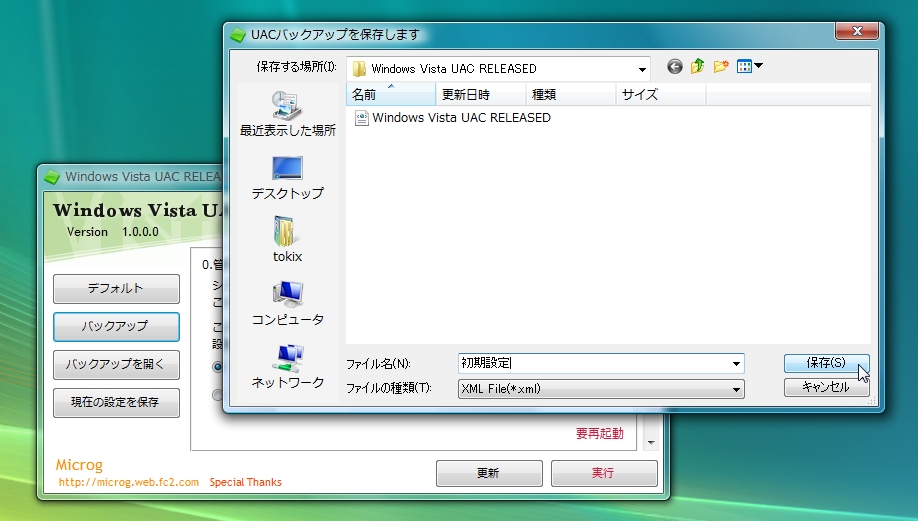Create a new folder
This screenshot has width=918, height=521.
(x=721, y=67)
